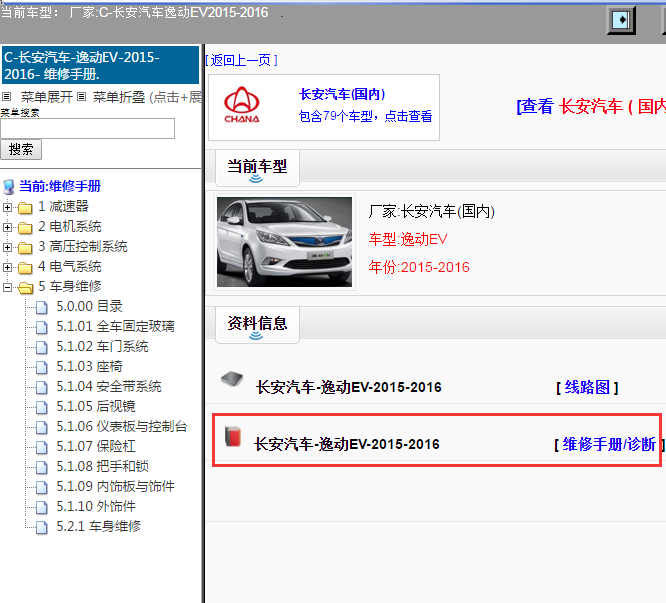This screenshot has height=603, width=666.
Task: Click the 年份:2015-2016 red text
Action: (419, 268)
